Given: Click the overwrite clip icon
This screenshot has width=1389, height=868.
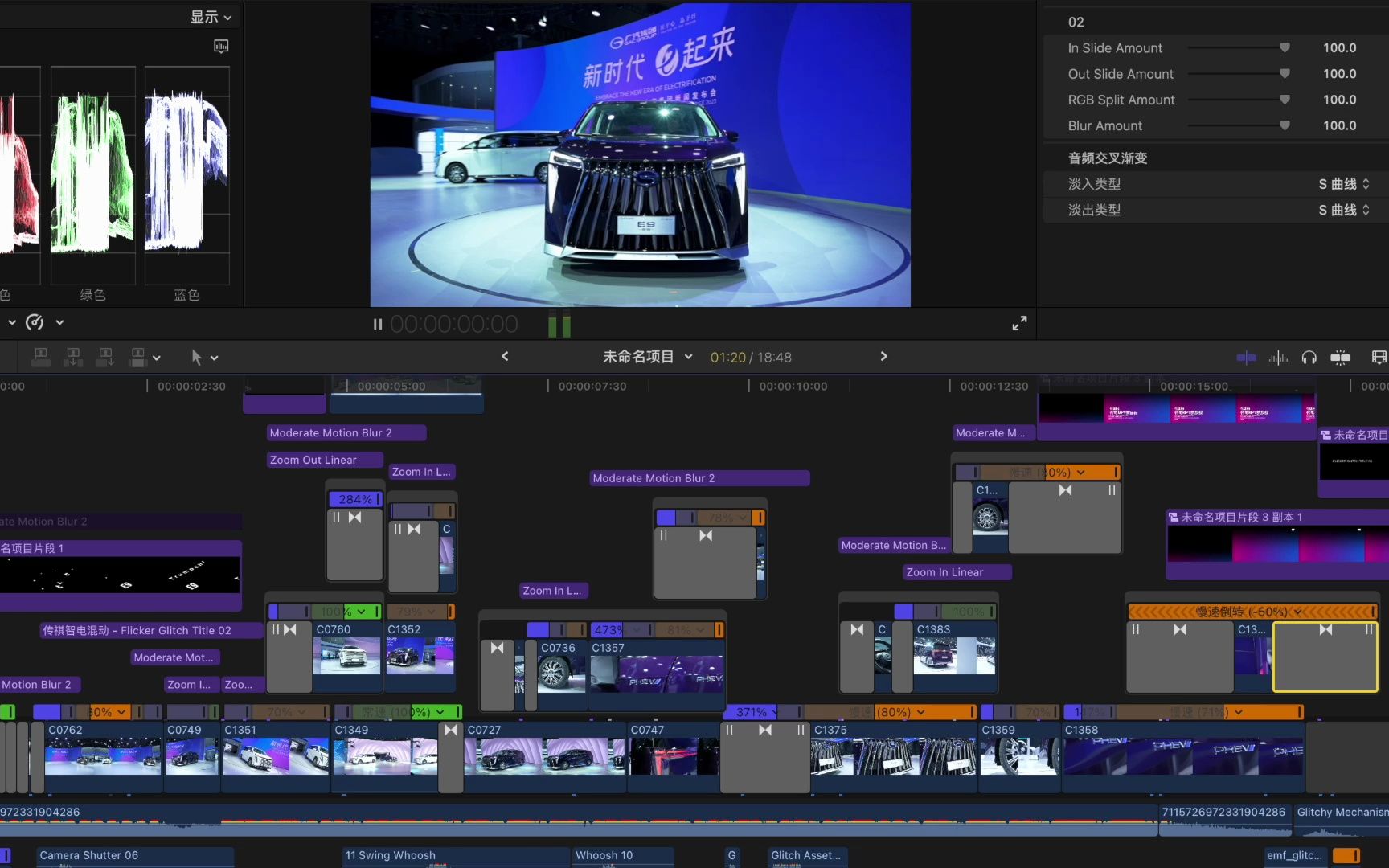Looking at the screenshot, I should (138, 357).
